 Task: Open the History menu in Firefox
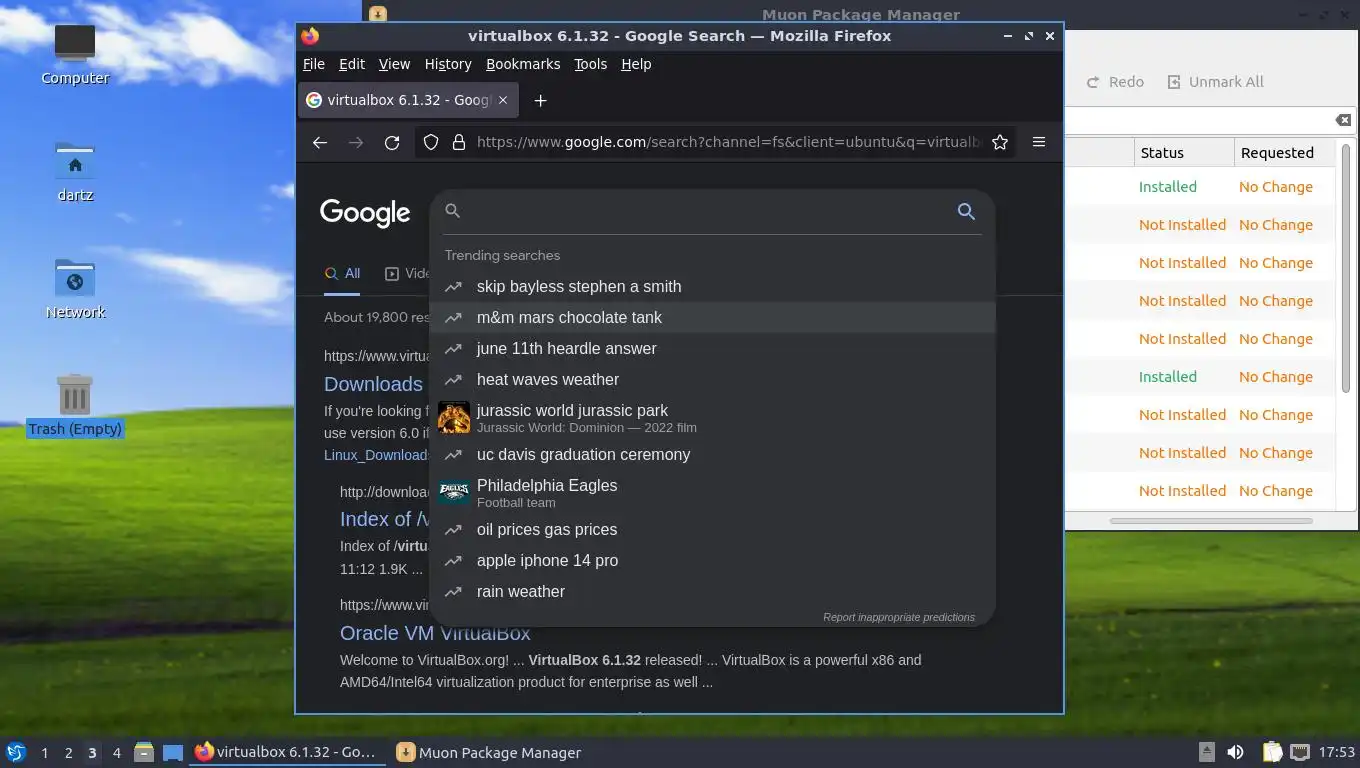448,64
